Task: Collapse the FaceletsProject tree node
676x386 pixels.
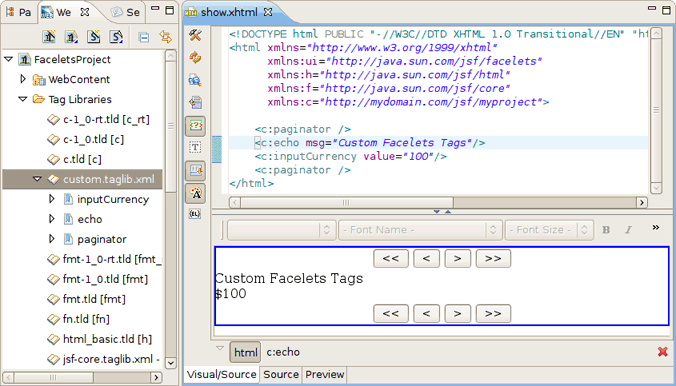Action: [9, 59]
